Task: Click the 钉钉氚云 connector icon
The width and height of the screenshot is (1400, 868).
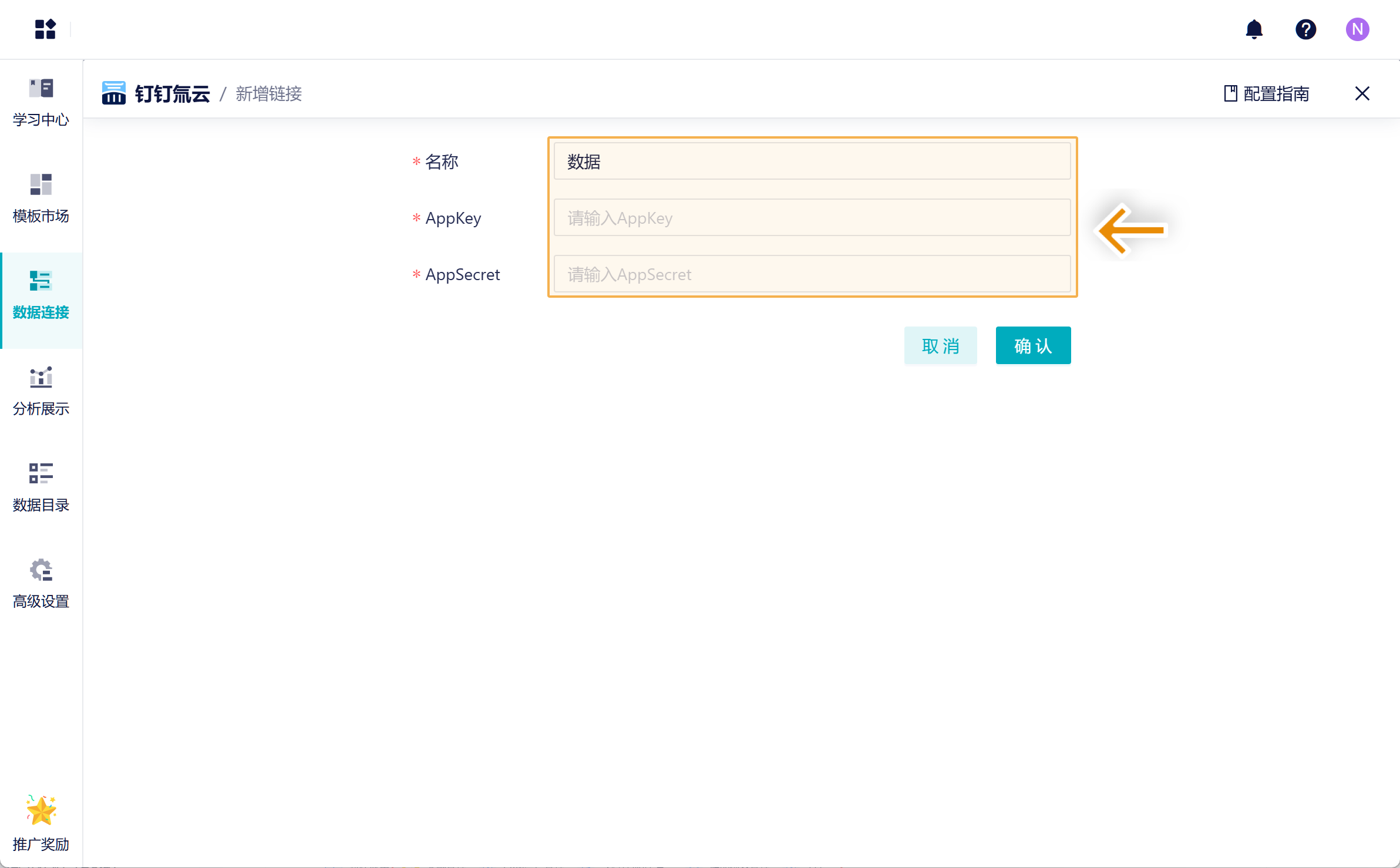Action: (113, 93)
